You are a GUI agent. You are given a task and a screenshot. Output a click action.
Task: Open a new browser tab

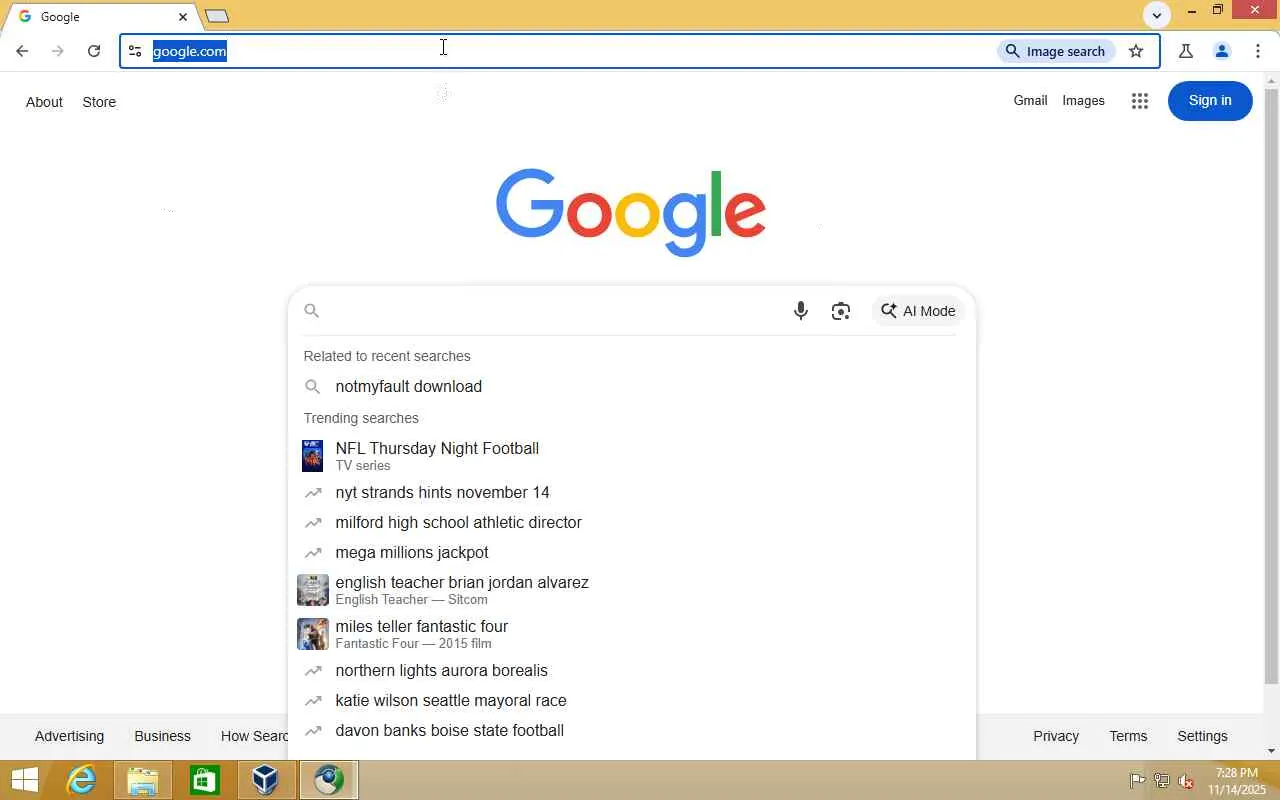(217, 16)
